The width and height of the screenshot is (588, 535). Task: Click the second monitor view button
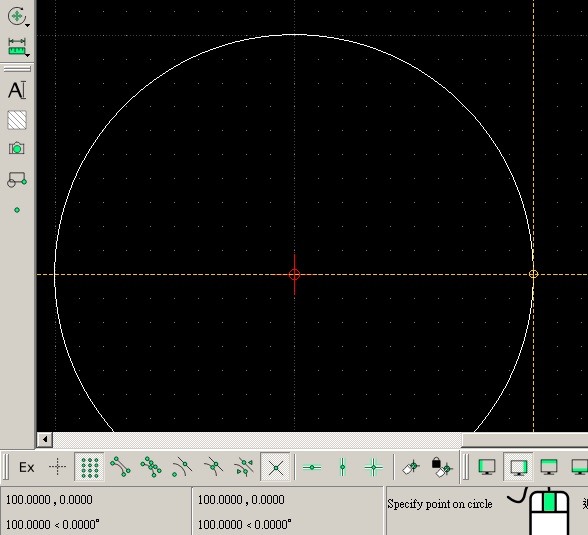pos(518,467)
